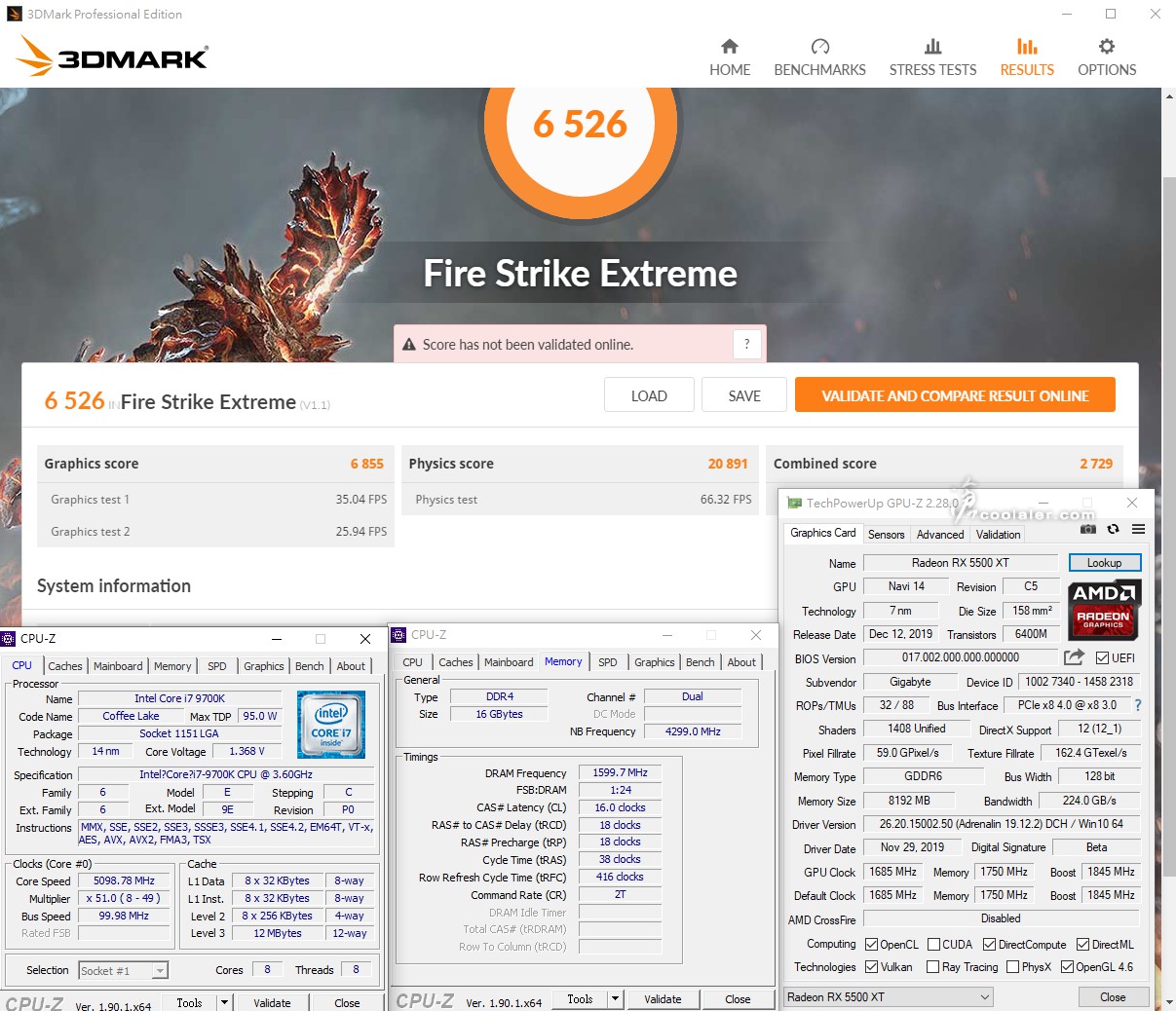The image size is (1176, 1011).
Task: Click Validate in the Memory CPU-Z window
Action: tap(663, 998)
